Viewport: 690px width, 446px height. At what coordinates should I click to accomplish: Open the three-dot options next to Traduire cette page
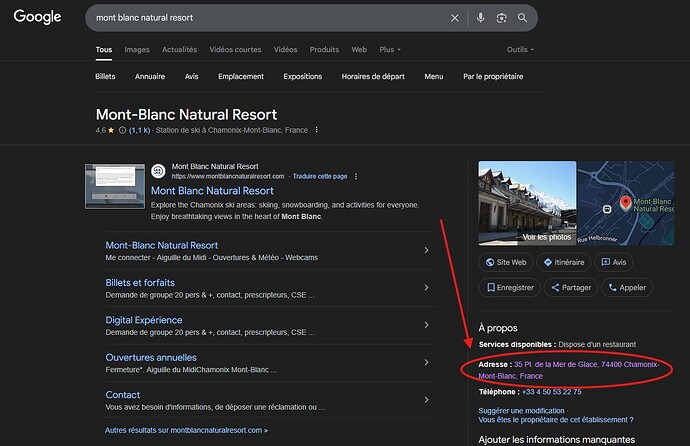(x=356, y=176)
